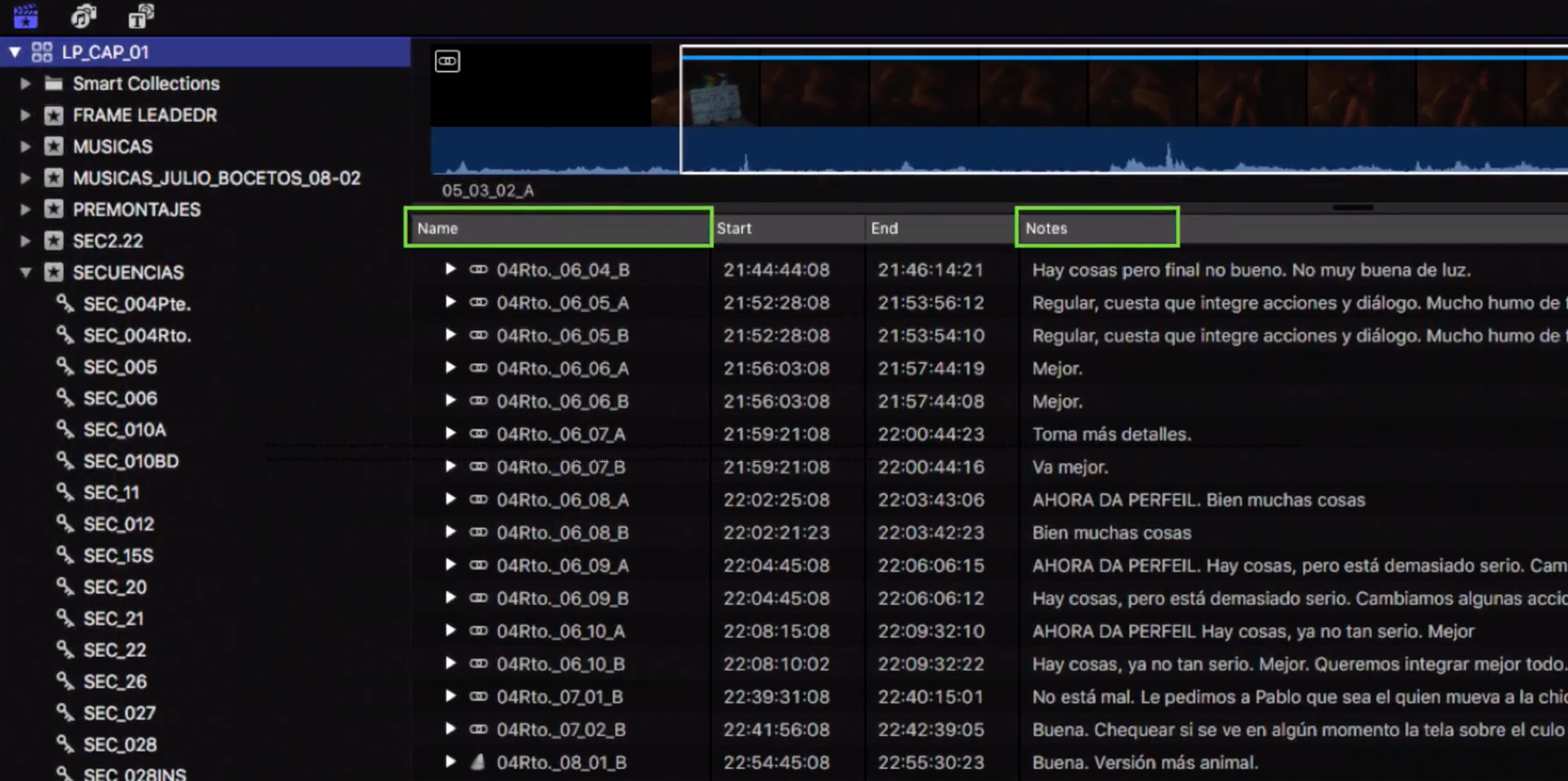Sort by the Start column header
Screen dimensions: 1568x781
[x=787, y=228]
